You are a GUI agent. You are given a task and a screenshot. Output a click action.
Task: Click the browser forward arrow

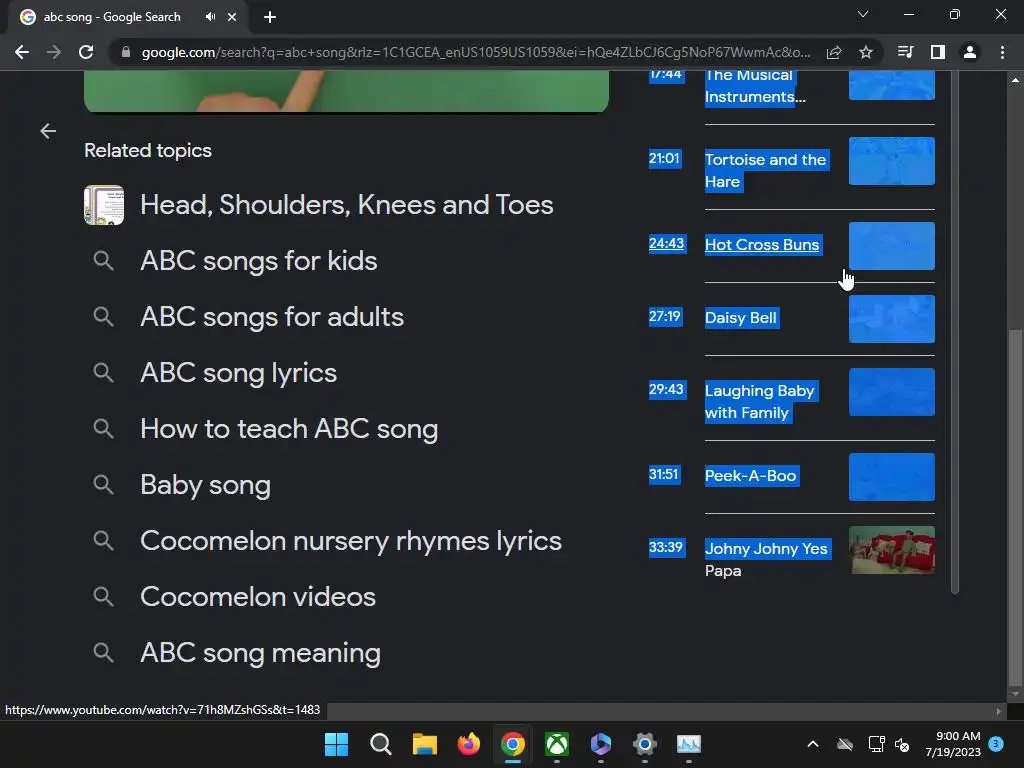click(54, 52)
